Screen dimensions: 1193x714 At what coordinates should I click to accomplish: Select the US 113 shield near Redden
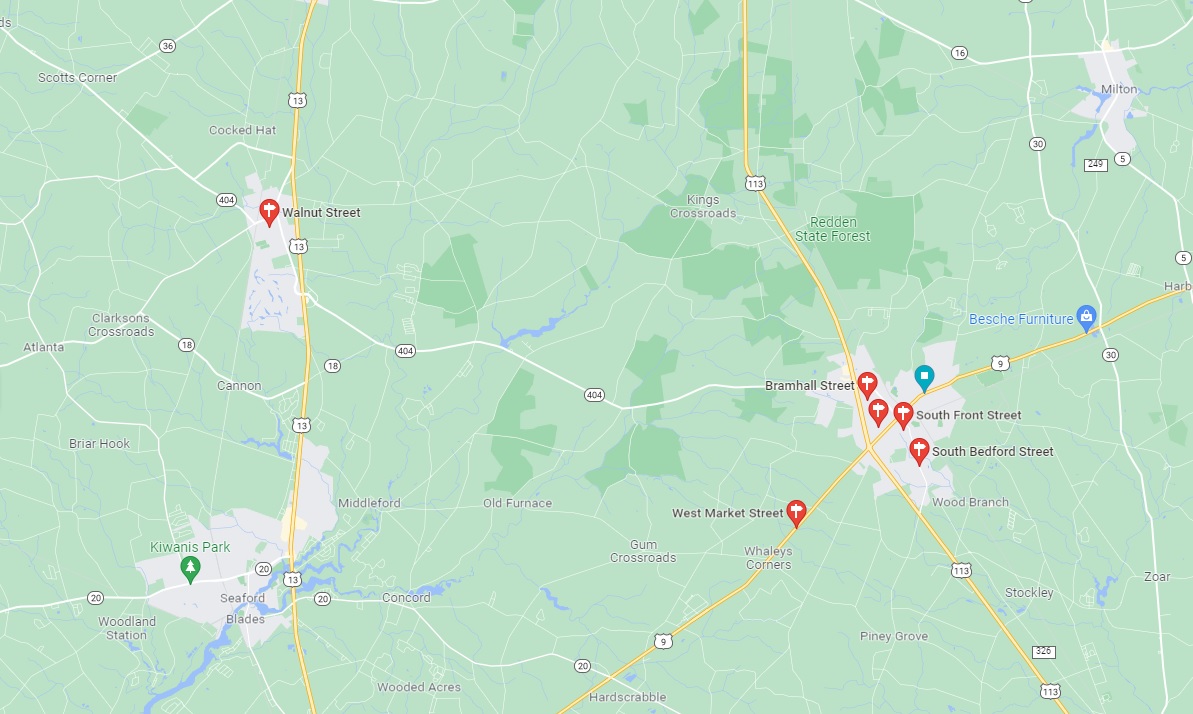(755, 183)
